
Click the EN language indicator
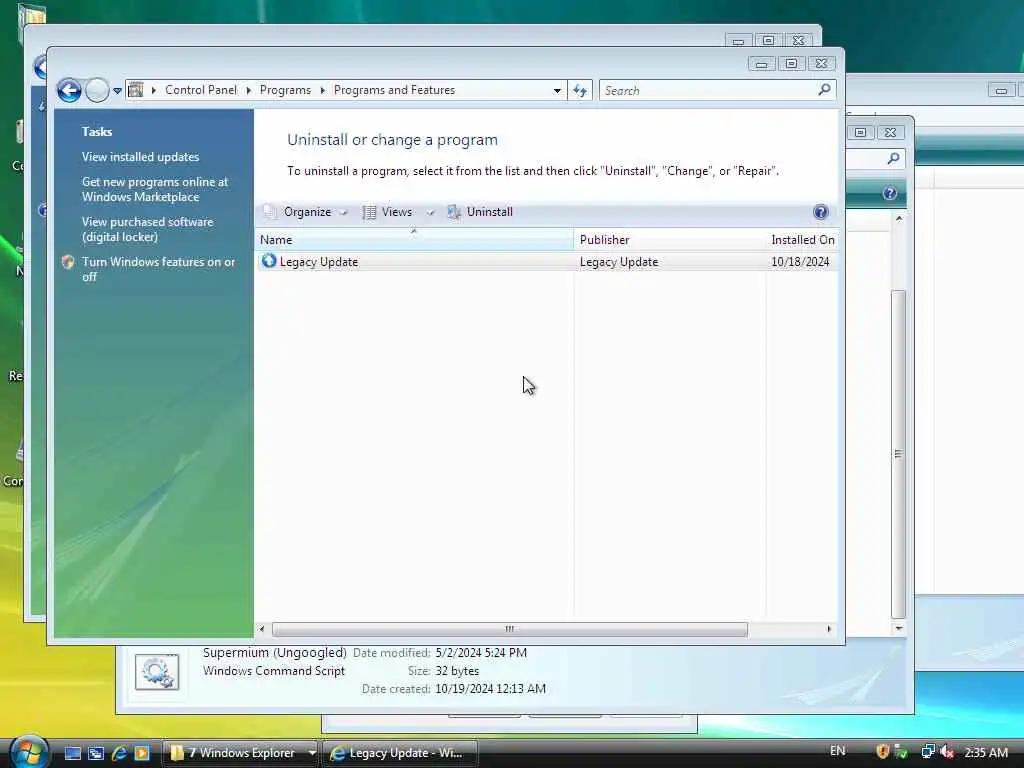(837, 751)
